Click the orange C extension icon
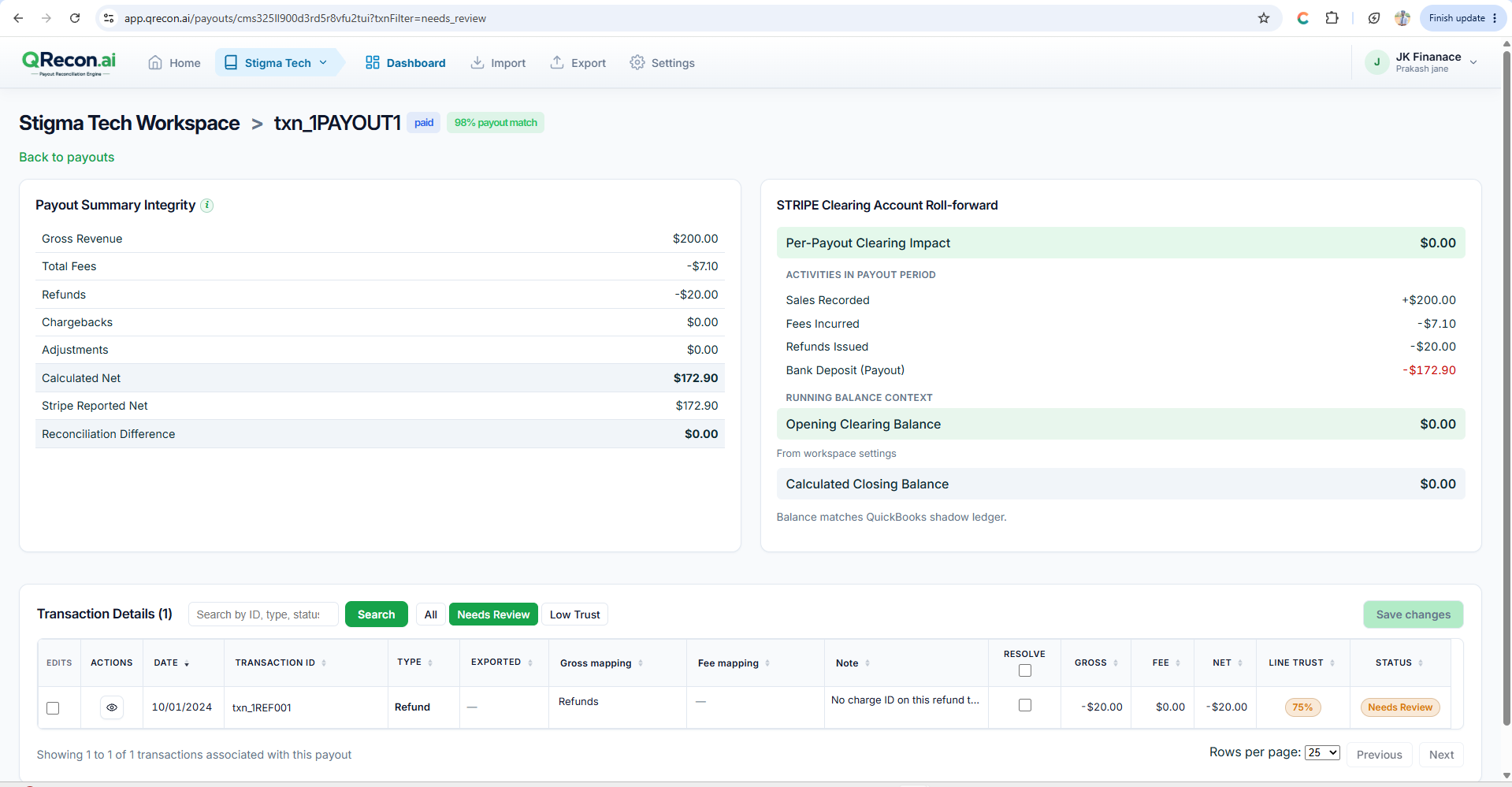This screenshot has height=787, width=1512. (x=1303, y=18)
